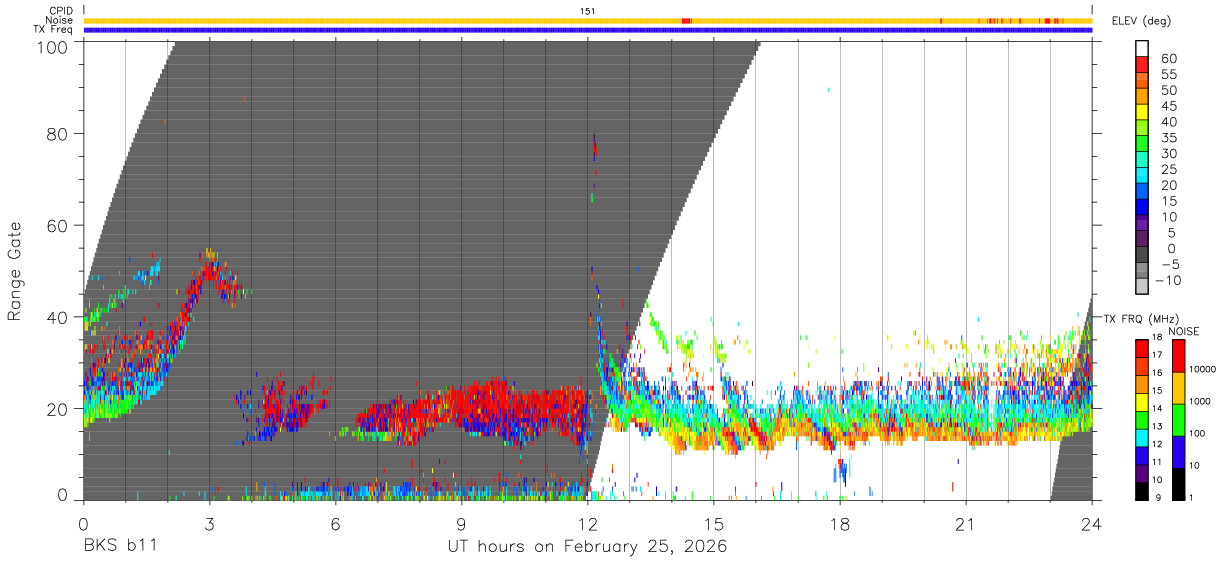The image size is (1228, 567).
Task: Click the CPID label above the plot
Action: pyautogui.click(x=60, y=11)
